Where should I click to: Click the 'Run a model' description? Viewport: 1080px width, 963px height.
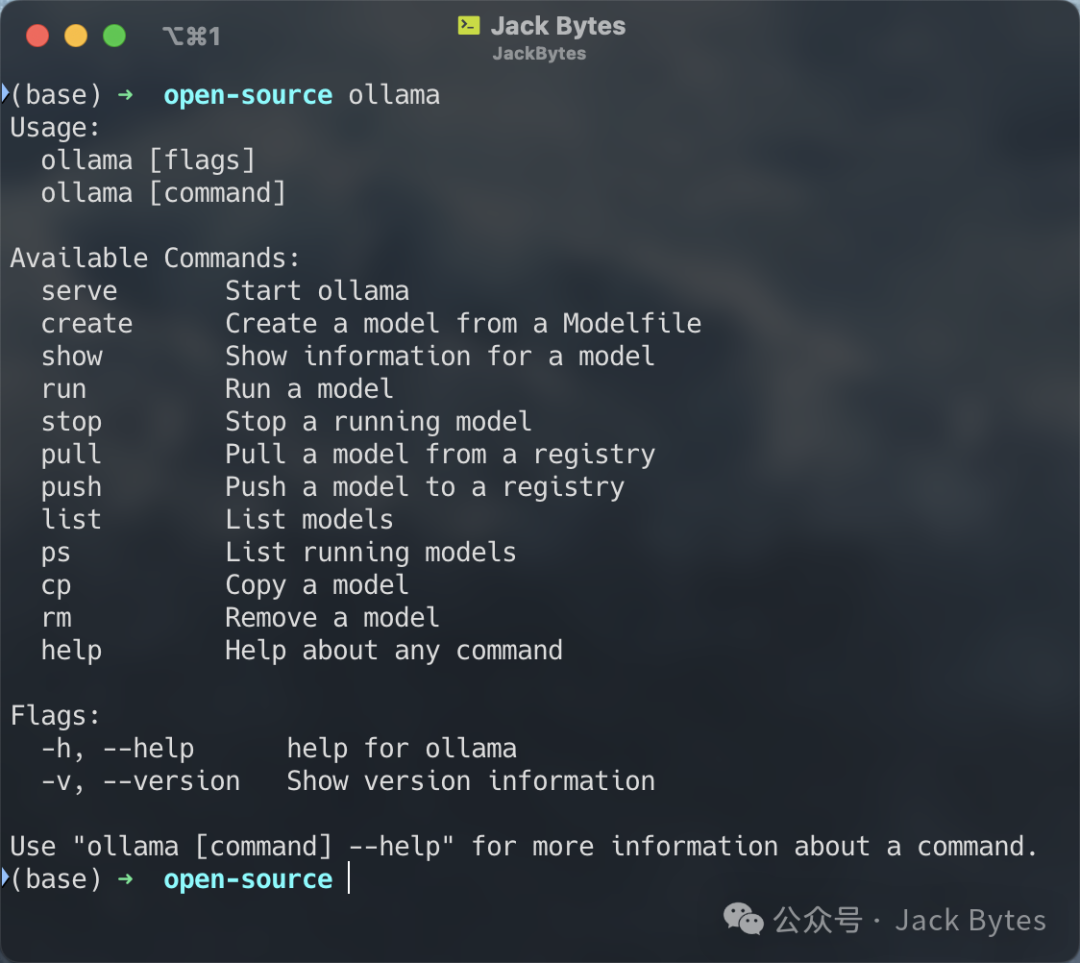pyautogui.click(x=309, y=389)
